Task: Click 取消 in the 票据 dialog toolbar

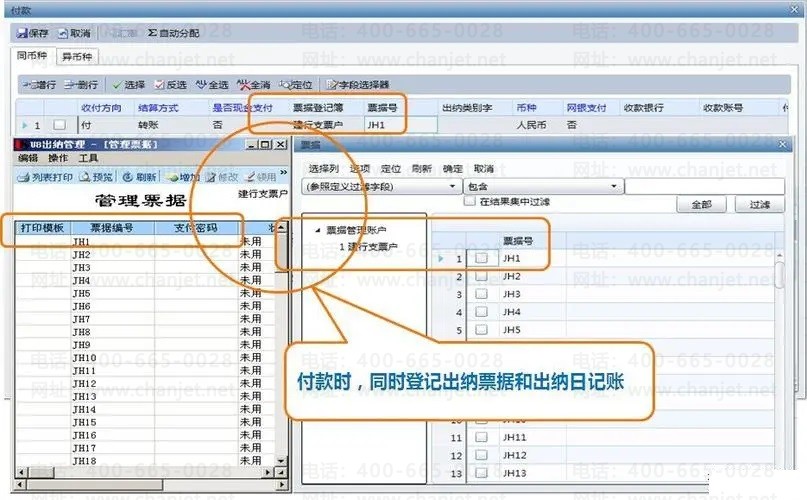Action: pyautogui.click(x=483, y=169)
